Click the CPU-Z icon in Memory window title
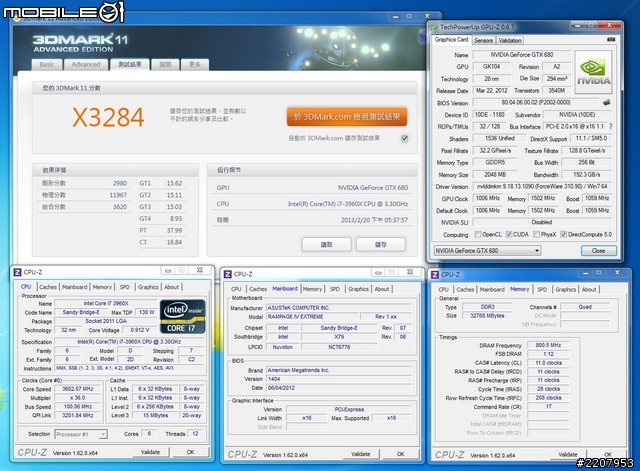The height and width of the screenshot is (471, 640). (435, 275)
